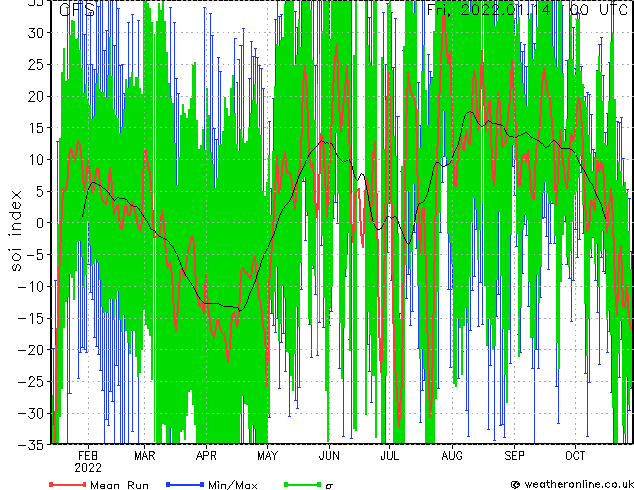The width and height of the screenshot is (634, 490).
Task: Click the MAY month label
Action: (x=267, y=456)
